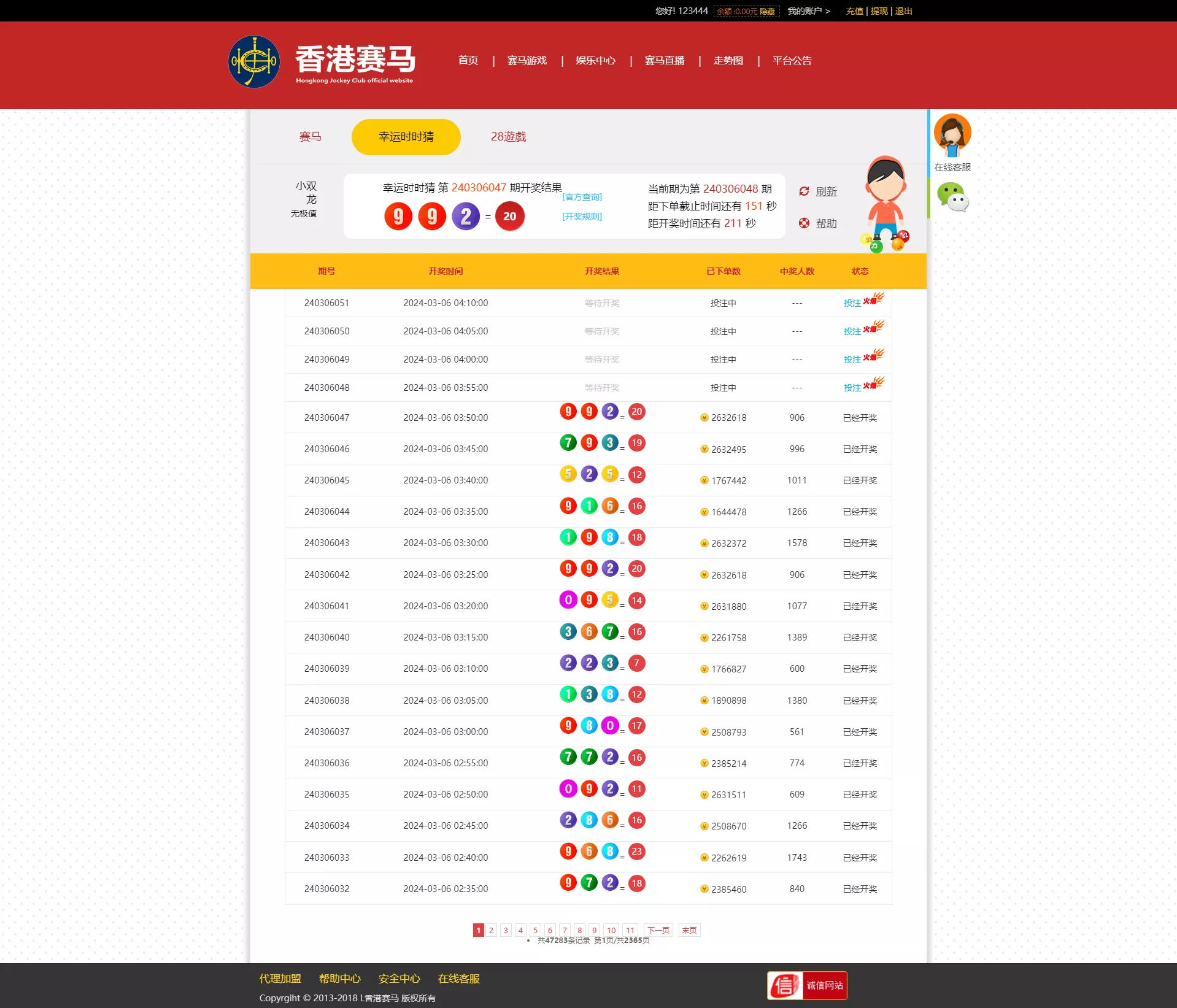Select the 赛马 tab
This screenshot has width=1177, height=1008.
click(x=310, y=137)
